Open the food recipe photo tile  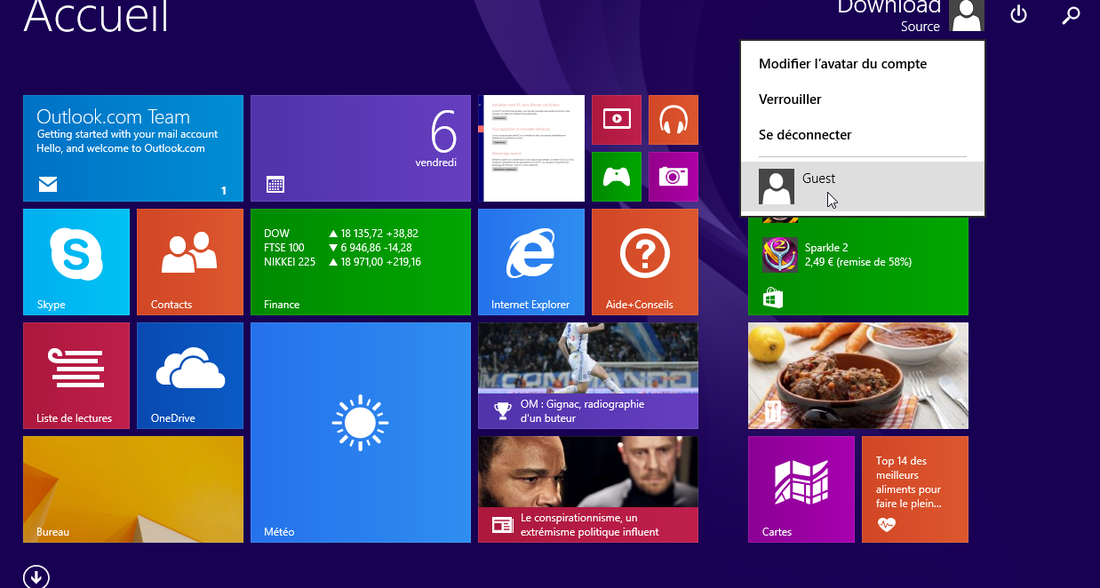pyautogui.click(x=858, y=375)
